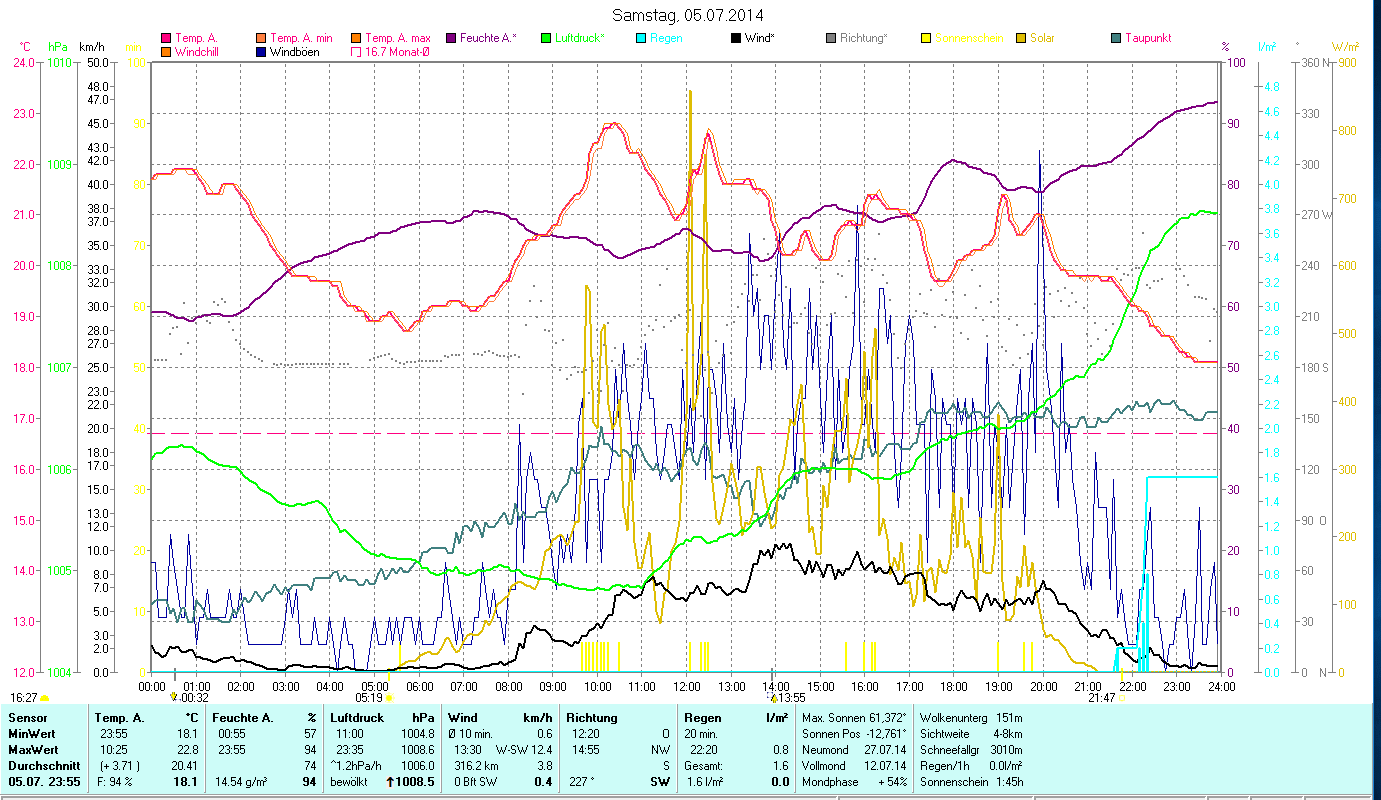Click the gray Richtung* legend swatch

[831, 38]
